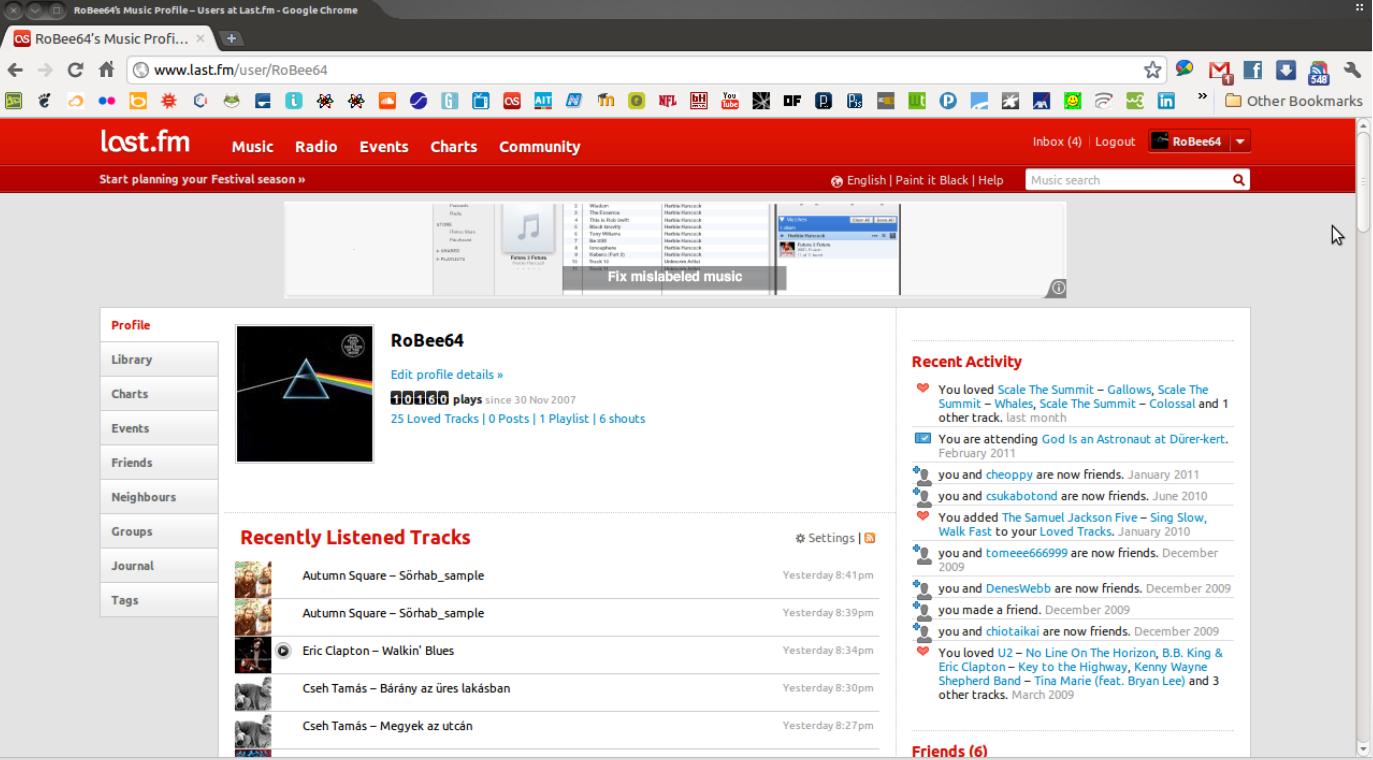The image size is (1373, 760).
Task: Open the AIT bookmark icon
Action: [543, 101]
